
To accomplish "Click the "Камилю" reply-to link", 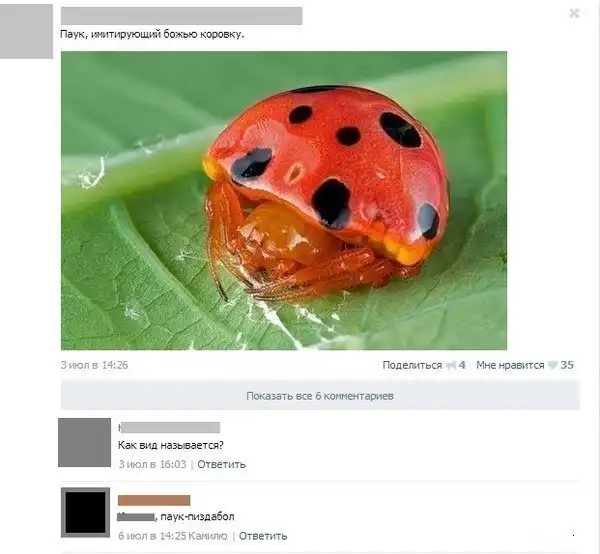I will (208, 536).
